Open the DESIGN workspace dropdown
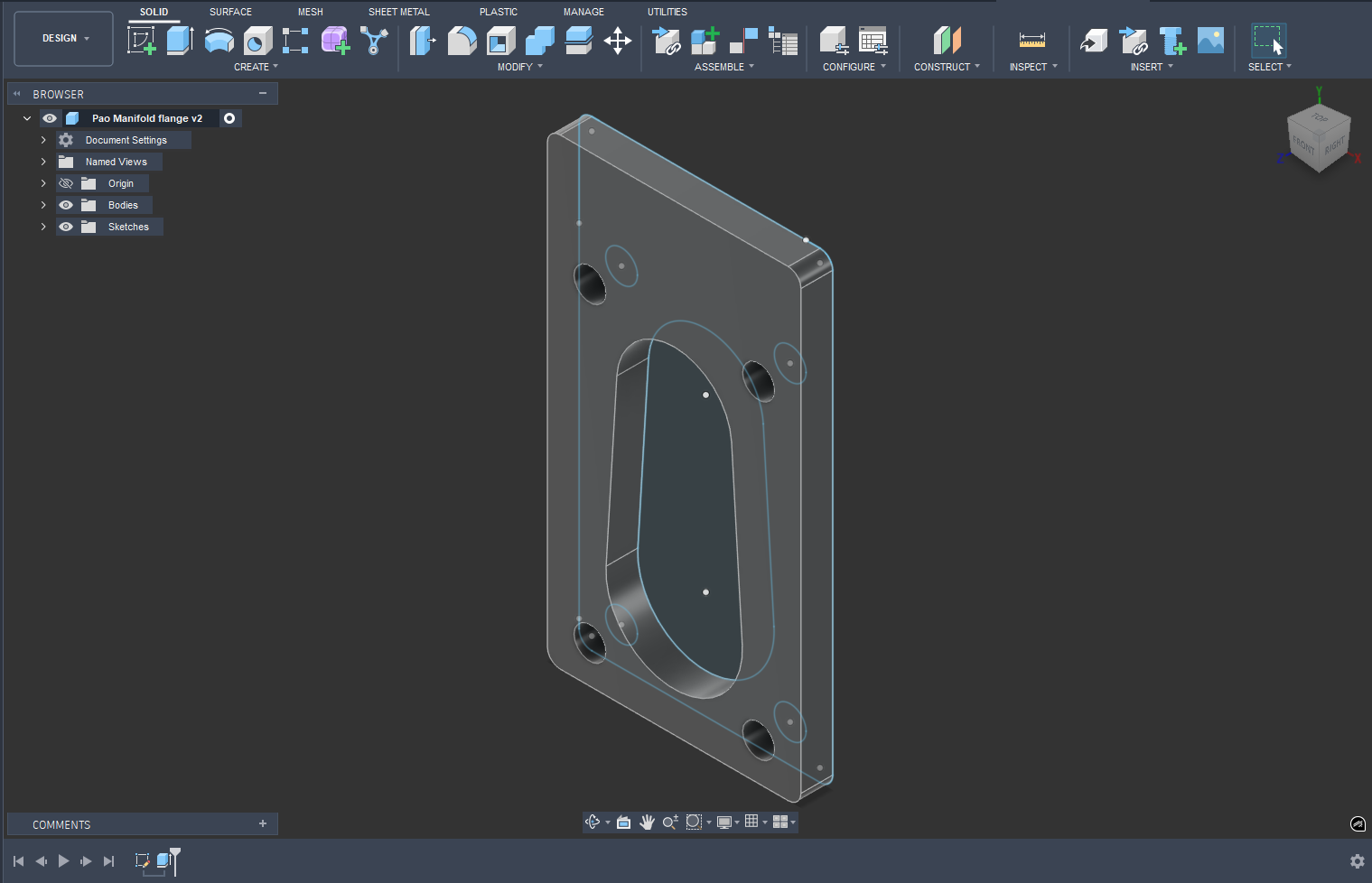This screenshot has height=883, width=1372. [x=64, y=39]
